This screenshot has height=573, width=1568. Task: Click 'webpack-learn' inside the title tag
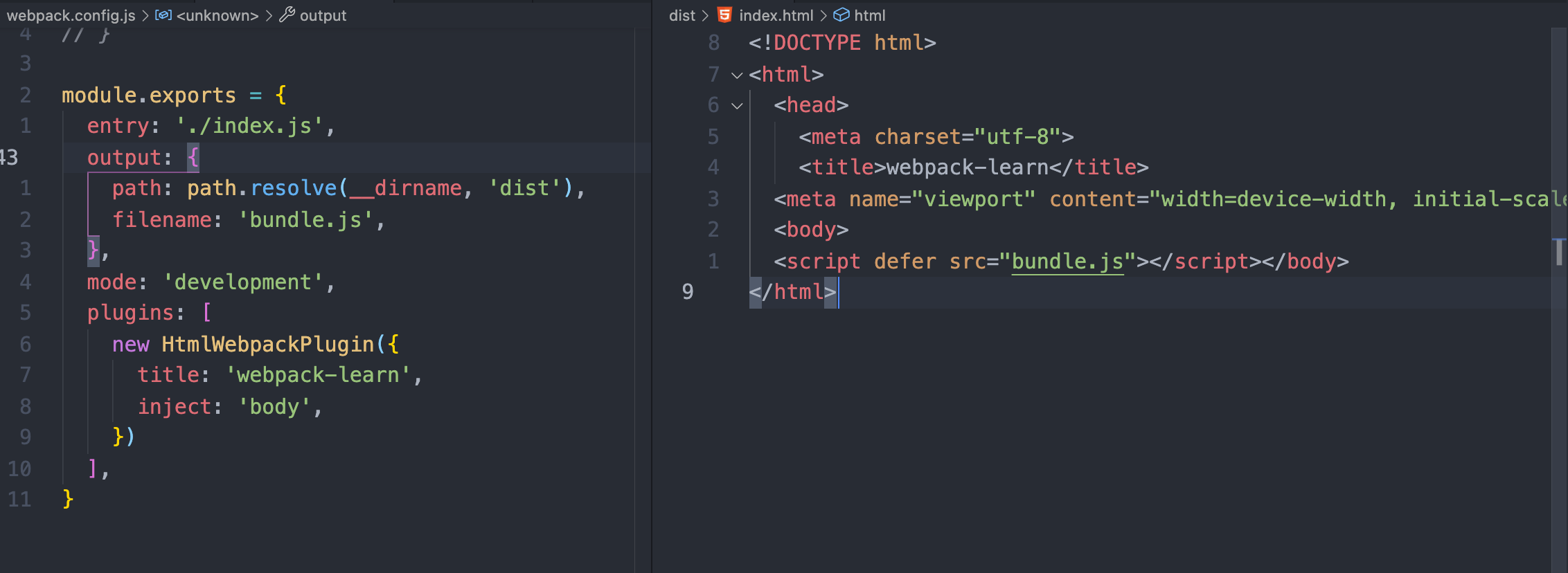(968, 167)
